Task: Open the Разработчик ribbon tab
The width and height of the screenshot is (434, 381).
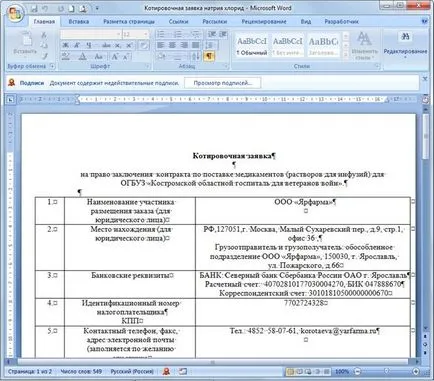Action: [342, 22]
